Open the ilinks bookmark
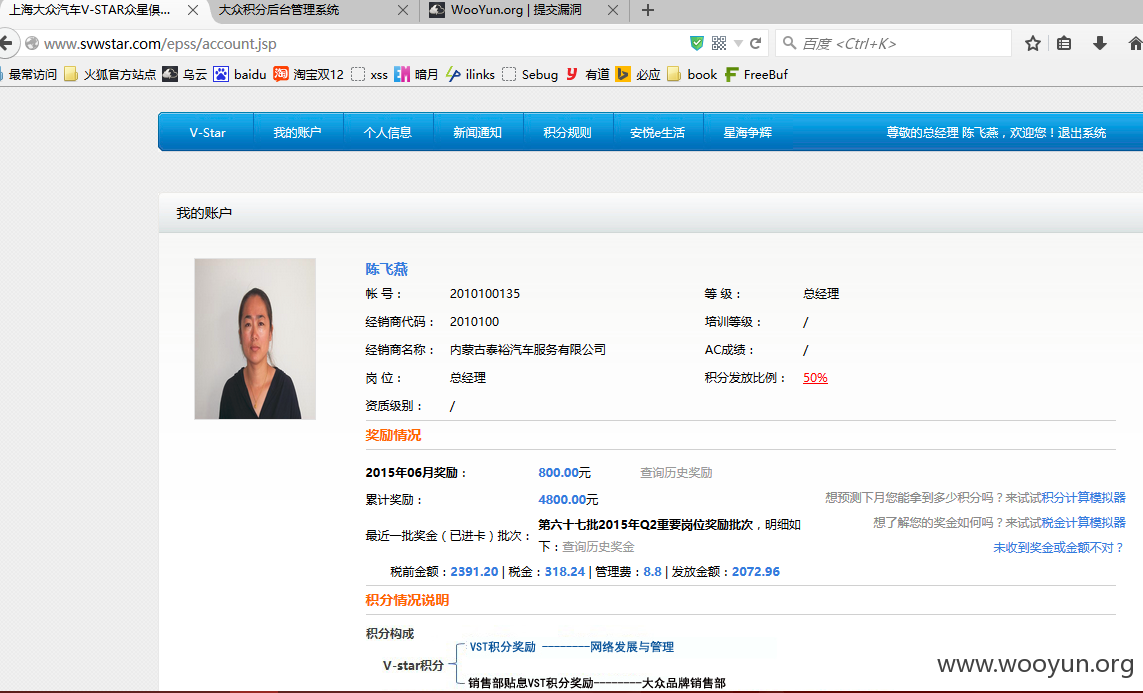1143x693 pixels. click(x=470, y=74)
